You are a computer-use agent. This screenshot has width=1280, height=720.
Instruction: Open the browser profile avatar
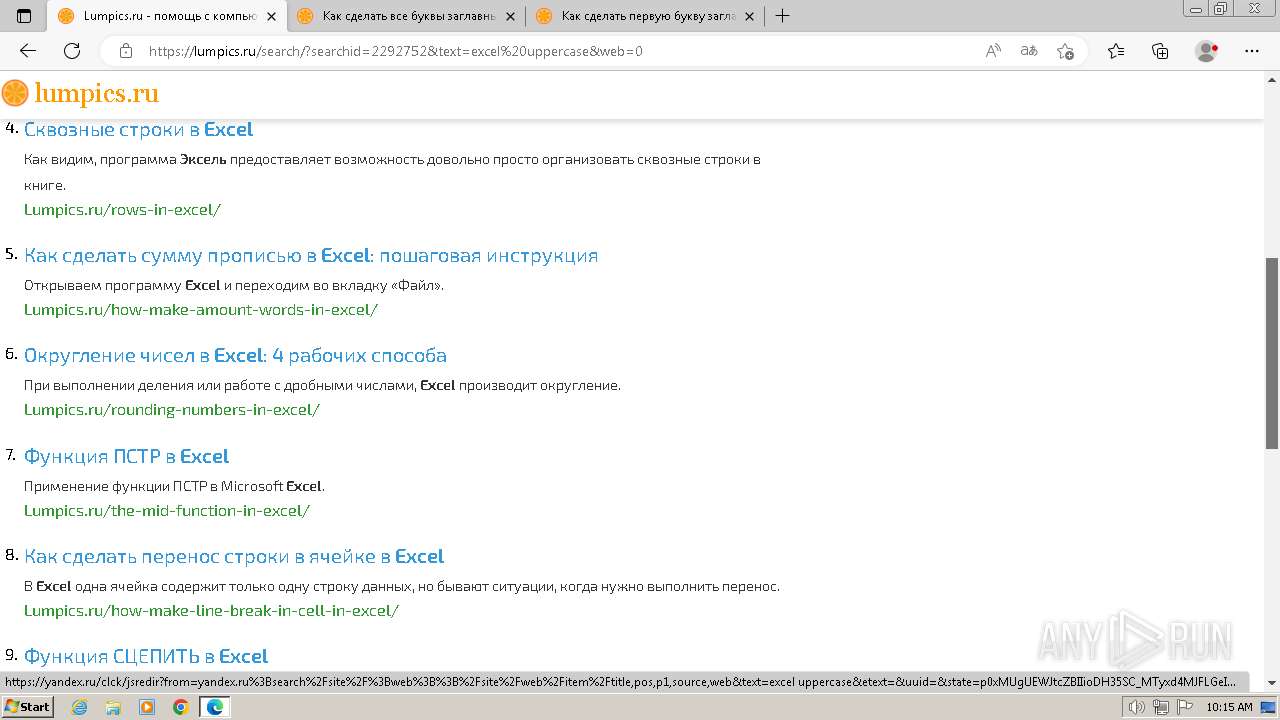[x=1207, y=51]
